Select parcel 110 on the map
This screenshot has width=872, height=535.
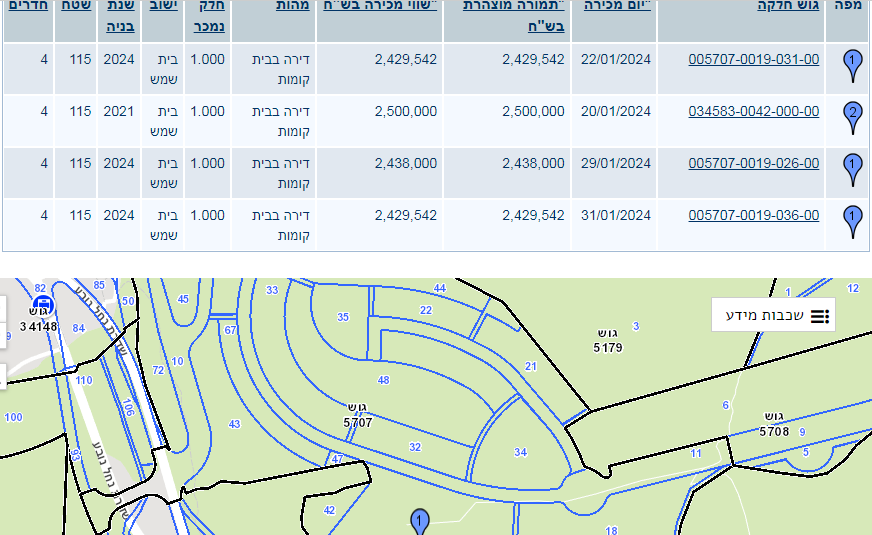pos(84,380)
